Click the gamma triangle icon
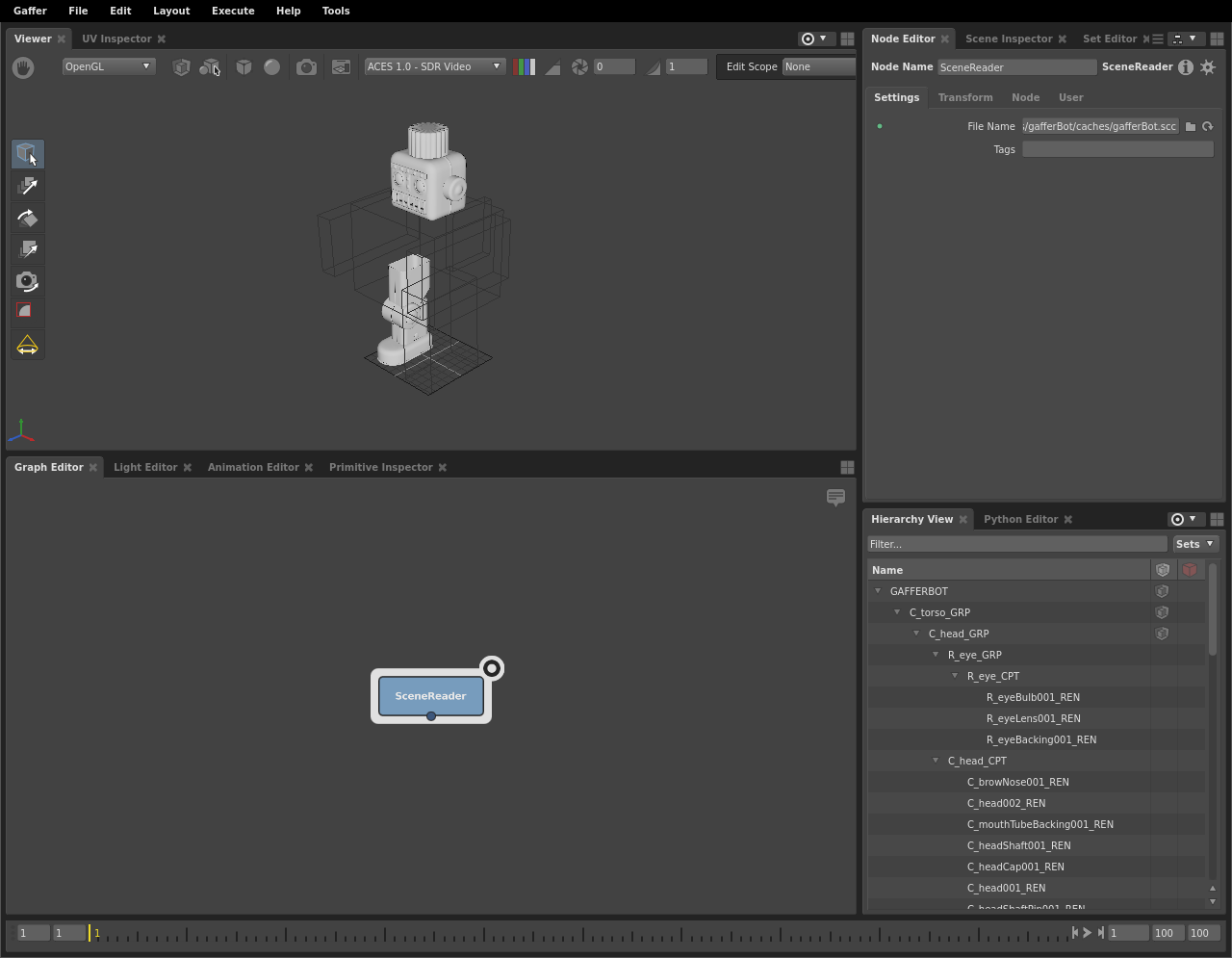1232x958 pixels. [x=654, y=67]
